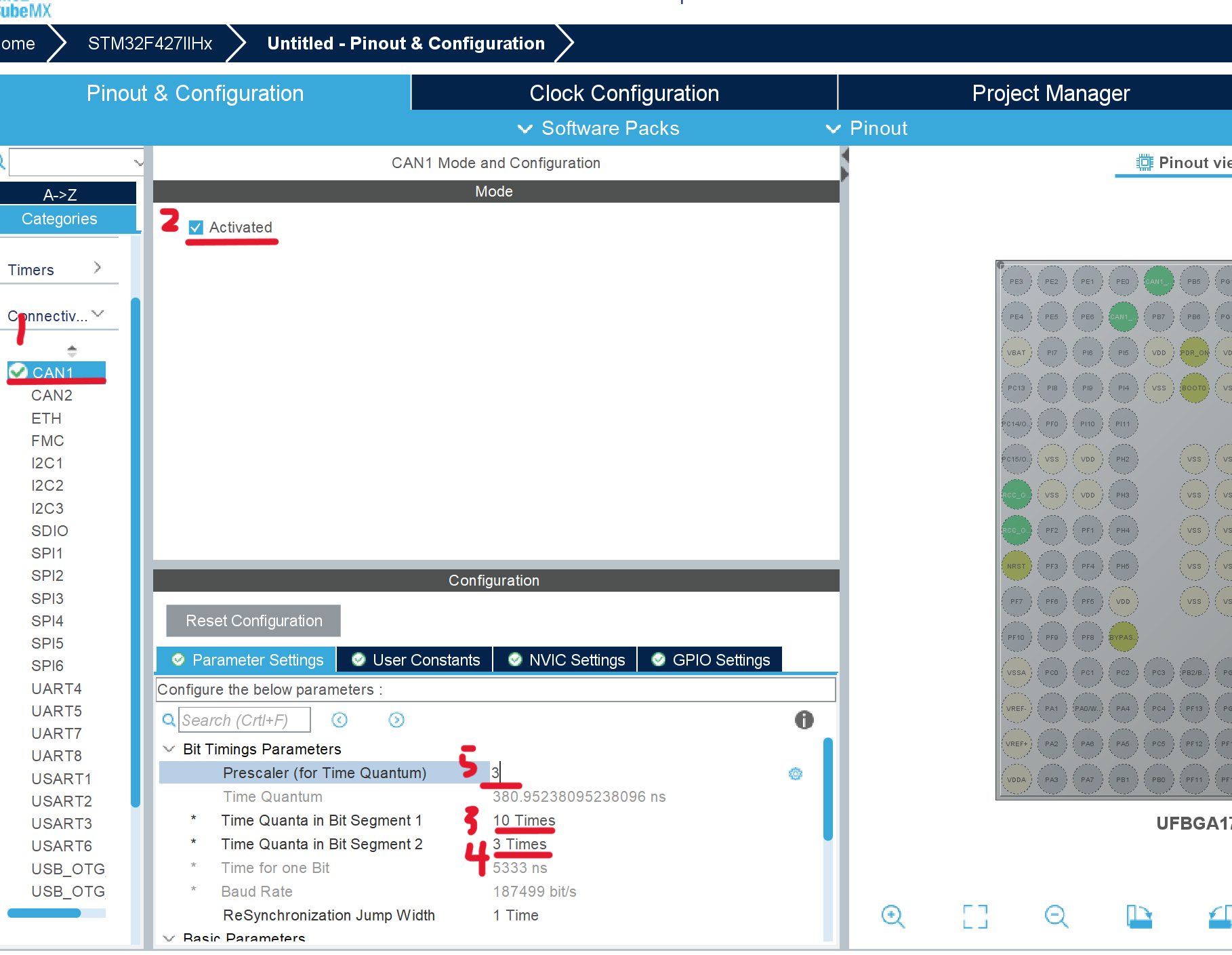Click the zoom out magnifier icon
The height and width of the screenshot is (955, 1232).
[x=1056, y=916]
